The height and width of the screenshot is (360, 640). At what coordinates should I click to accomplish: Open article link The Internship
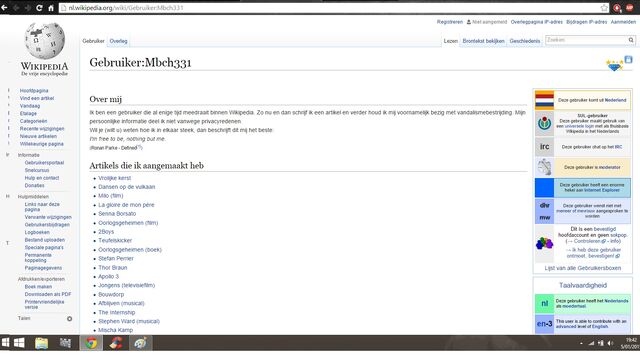tap(117, 312)
